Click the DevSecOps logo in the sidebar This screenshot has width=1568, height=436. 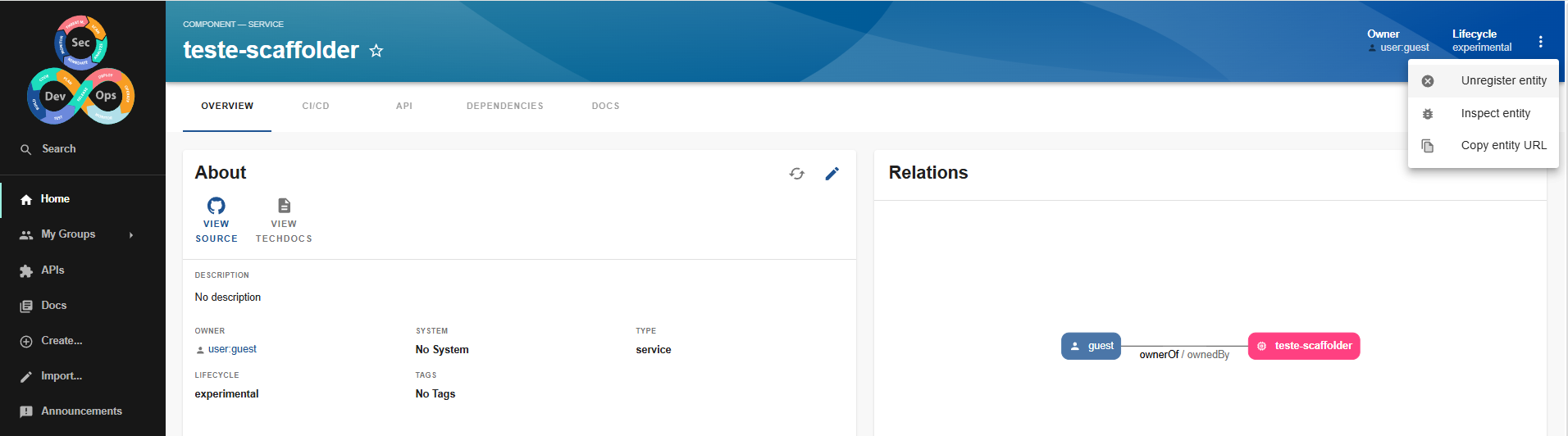coord(81,70)
